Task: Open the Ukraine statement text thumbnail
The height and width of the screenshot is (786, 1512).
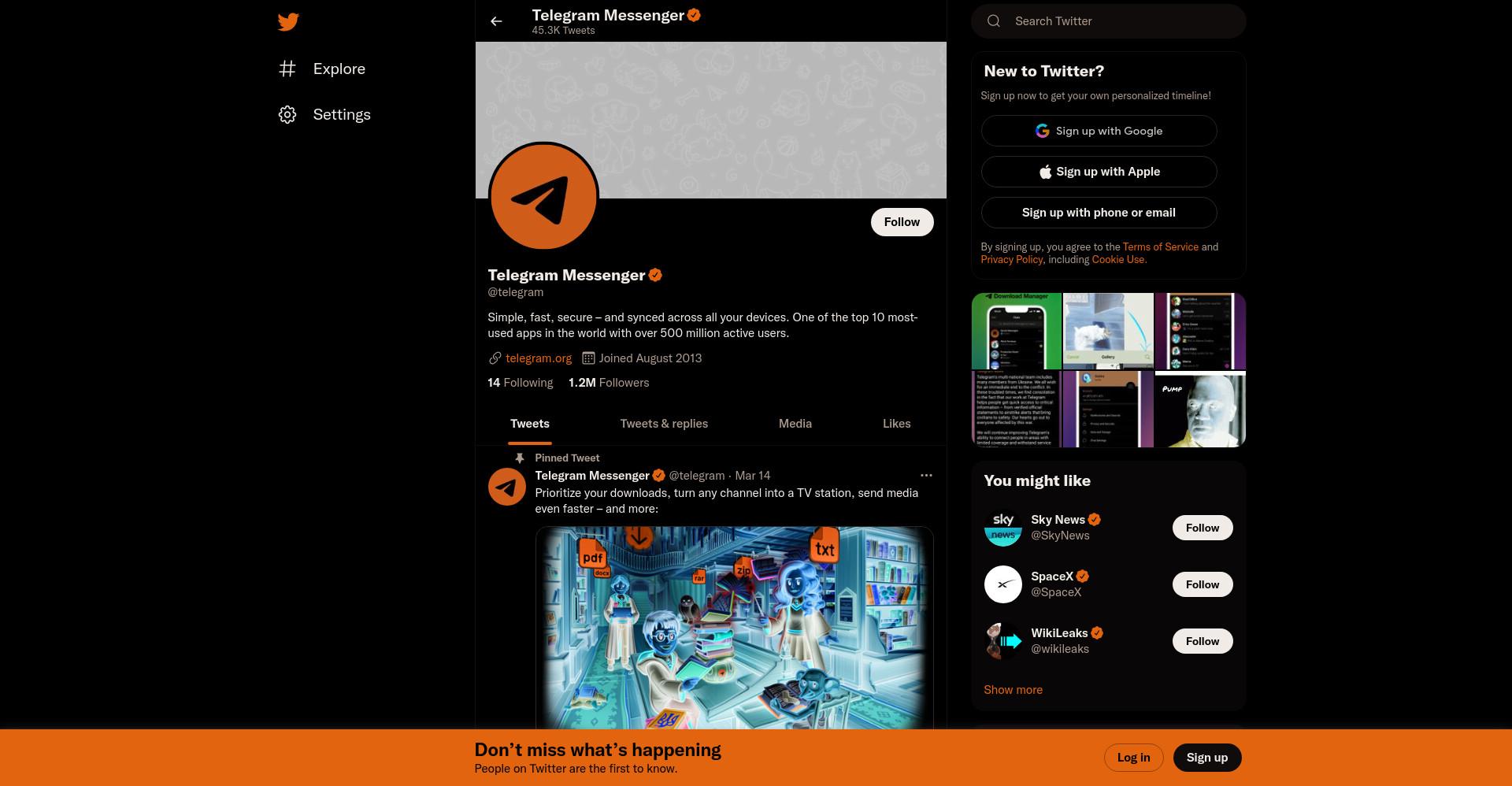Action: coord(1017,410)
